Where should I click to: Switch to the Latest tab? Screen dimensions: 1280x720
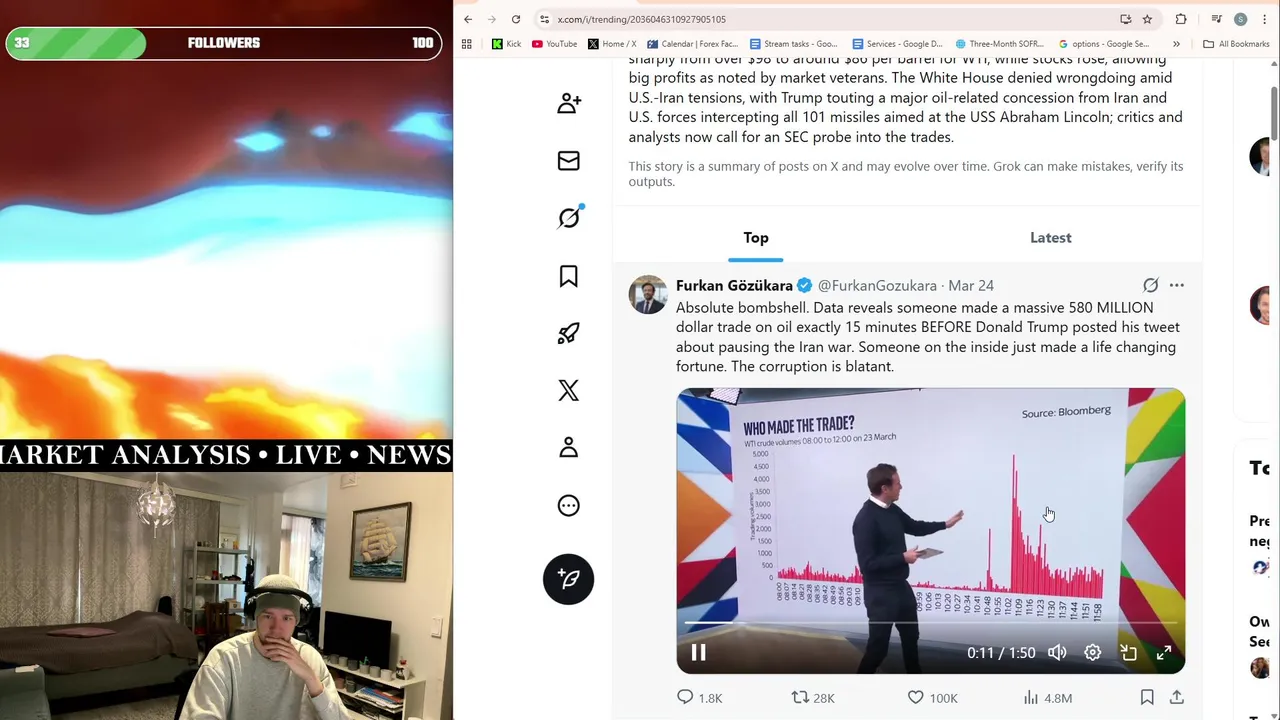click(1050, 238)
